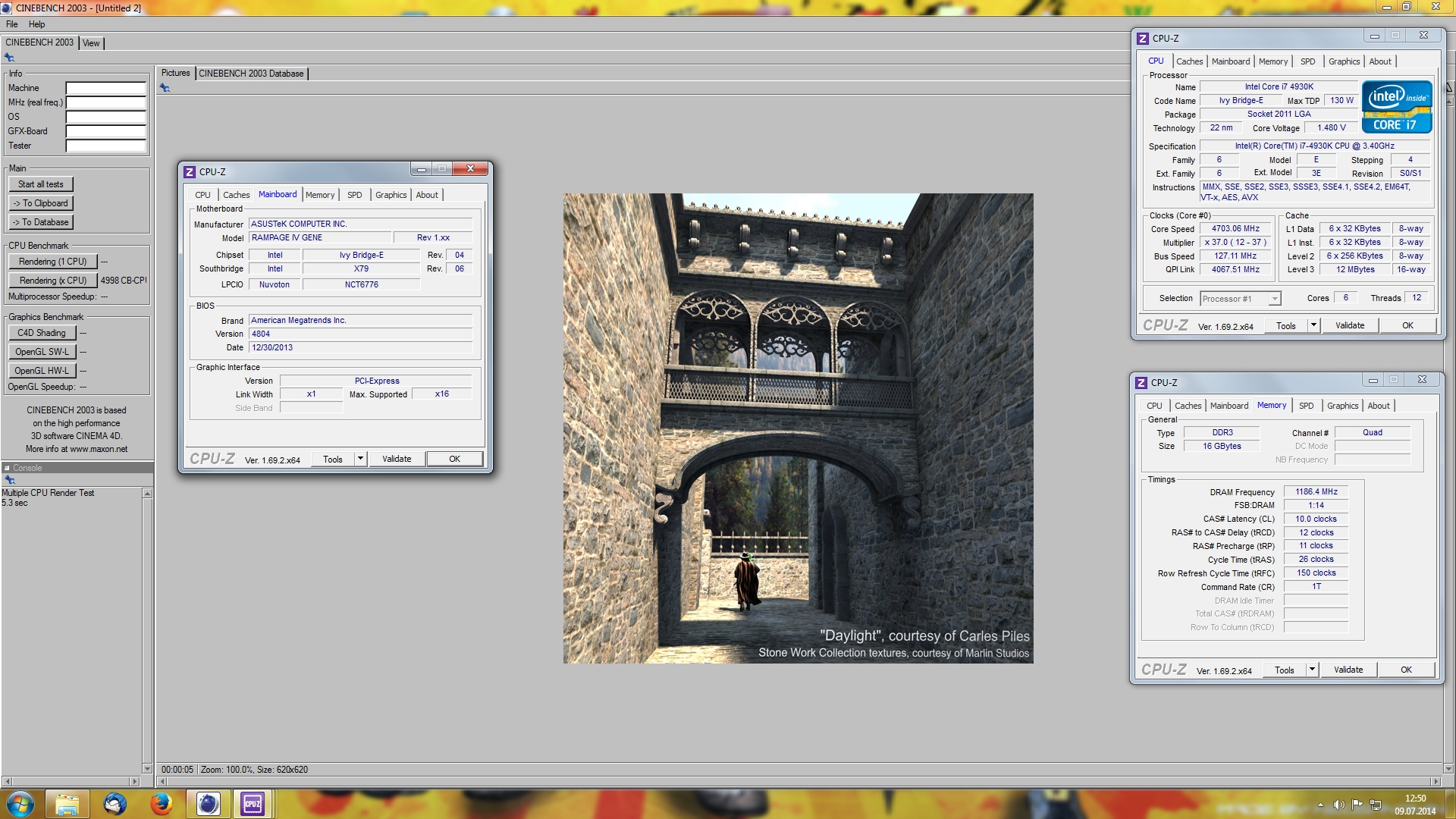Open Caches tab in Mainboard CPU-Z window
Screen dimensions: 1456x819
pyautogui.click(x=236, y=195)
